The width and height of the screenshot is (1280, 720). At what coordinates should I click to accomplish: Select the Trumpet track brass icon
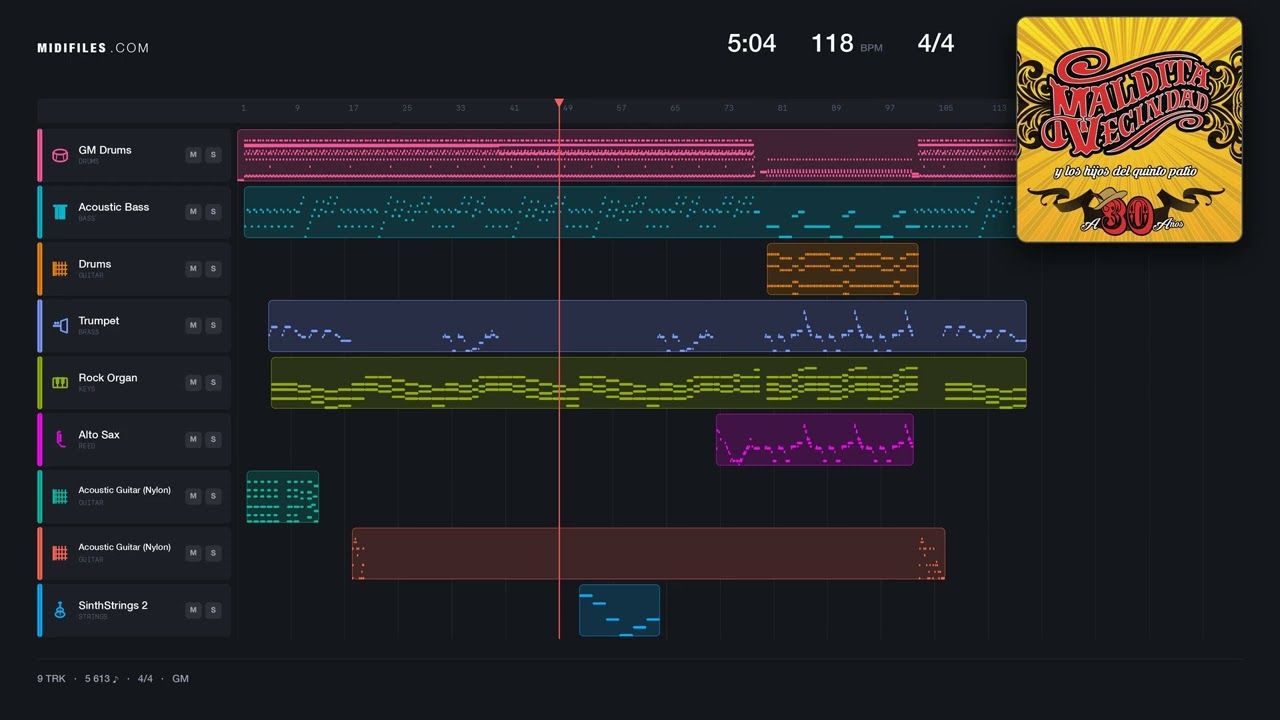click(x=60, y=326)
